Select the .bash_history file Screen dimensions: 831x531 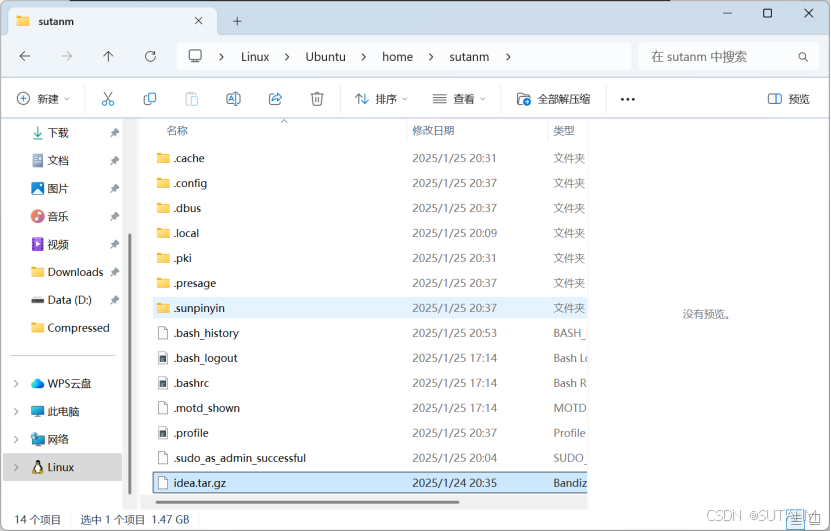click(369, 333)
